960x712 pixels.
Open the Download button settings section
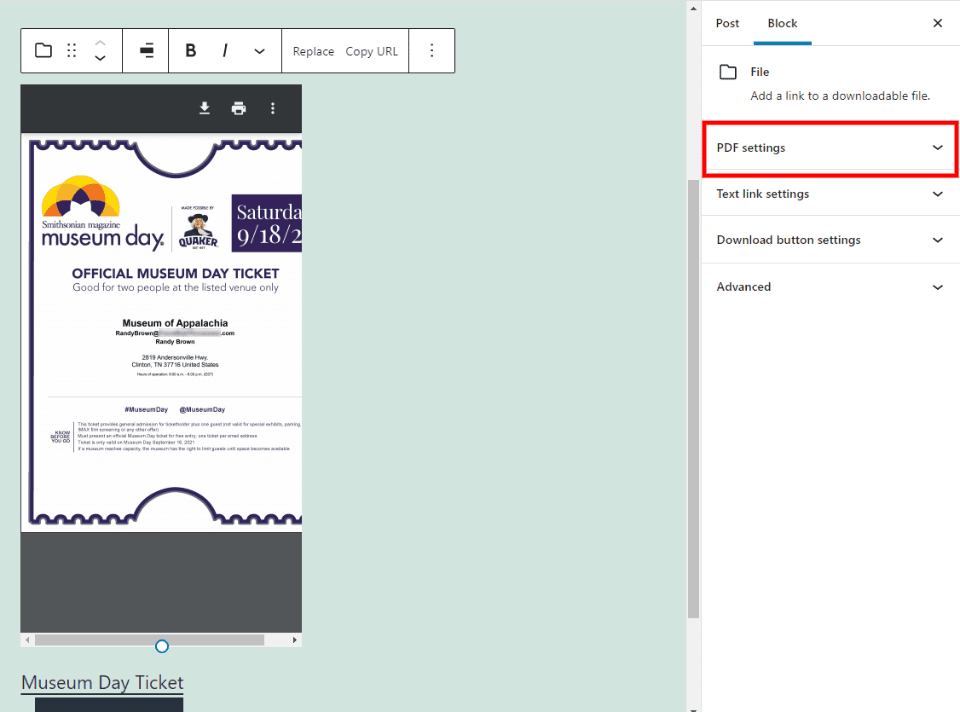coord(830,240)
